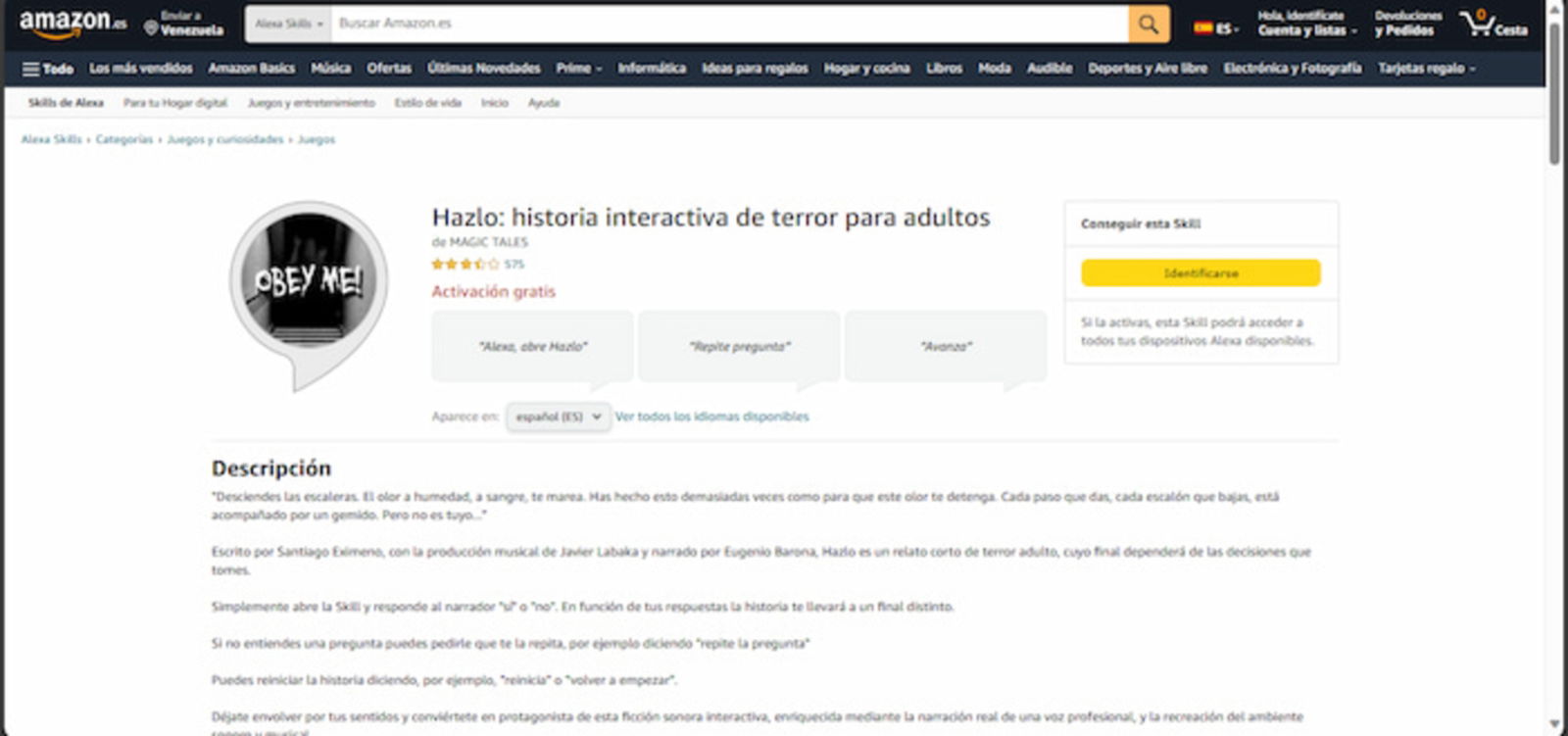This screenshot has height=736, width=1568.
Task: Click Categorías breadcrumb link
Action: click(x=124, y=139)
